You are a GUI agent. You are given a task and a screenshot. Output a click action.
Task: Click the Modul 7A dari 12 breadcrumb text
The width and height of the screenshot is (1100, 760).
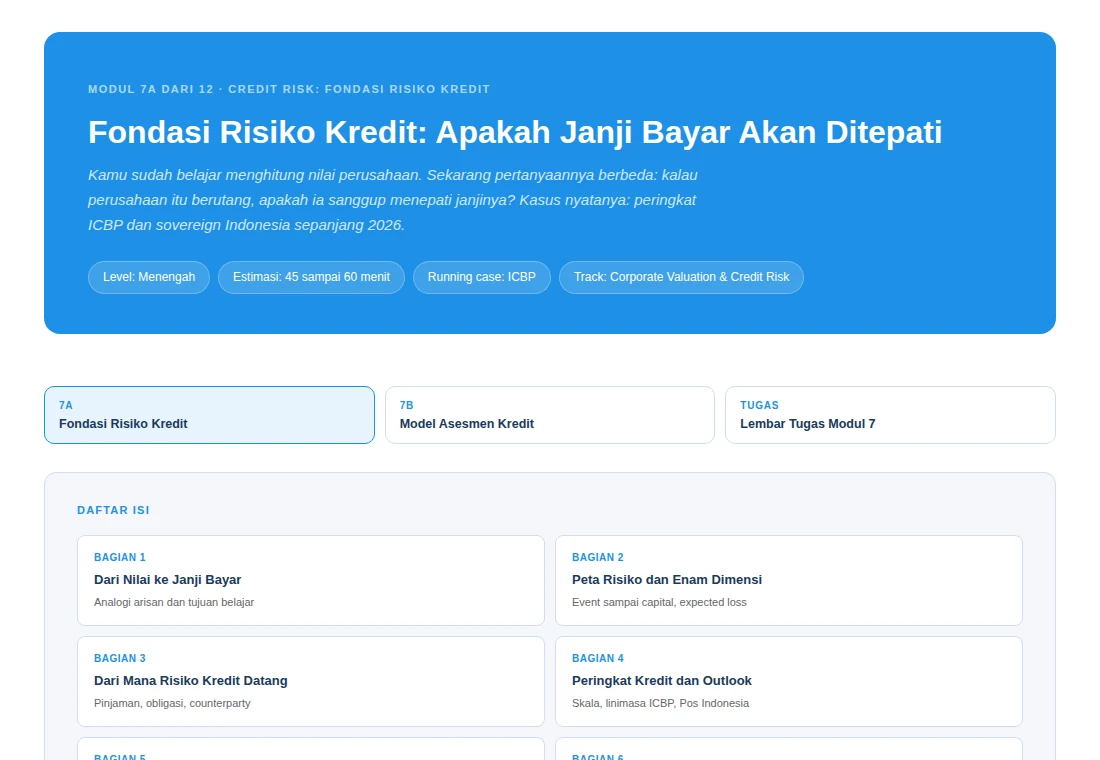289,89
